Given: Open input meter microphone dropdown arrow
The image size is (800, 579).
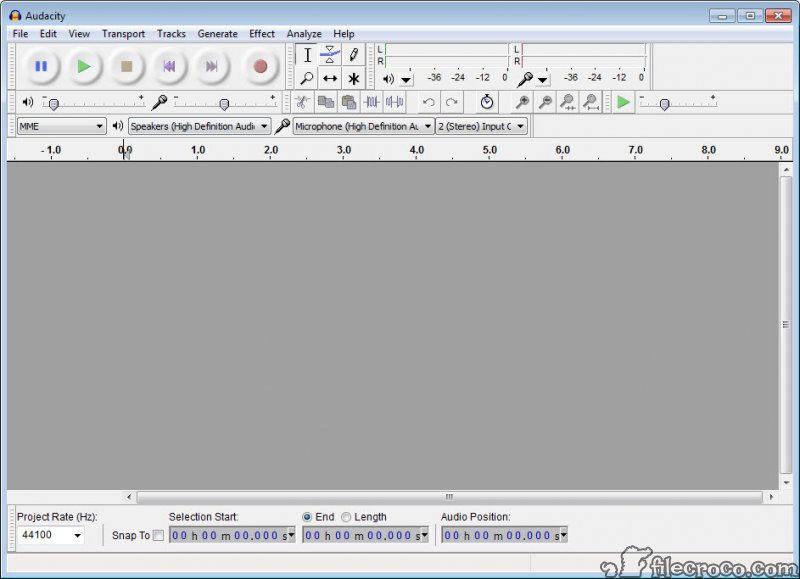Looking at the screenshot, I should click(x=542, y=80).
